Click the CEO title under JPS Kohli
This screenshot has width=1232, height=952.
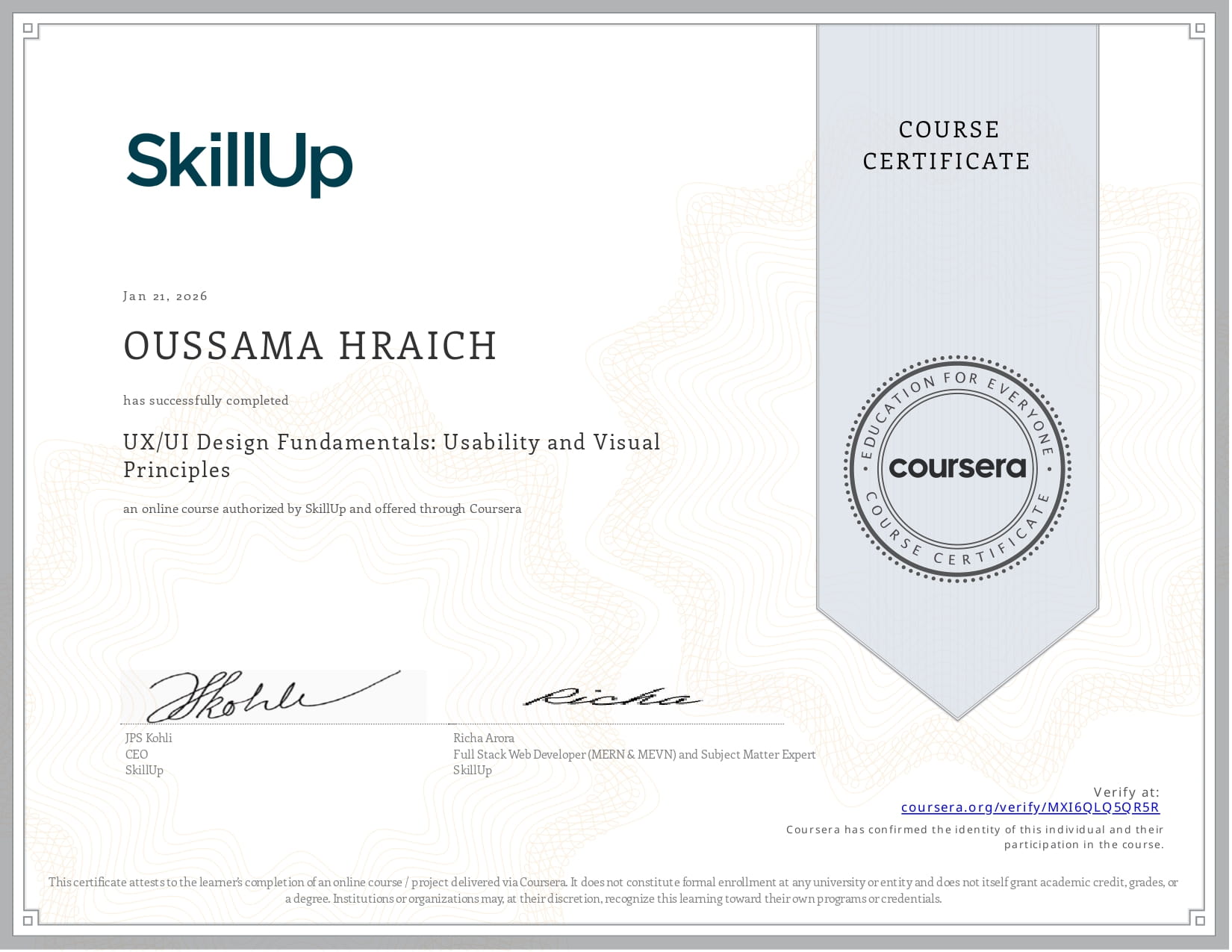(136, 753)
